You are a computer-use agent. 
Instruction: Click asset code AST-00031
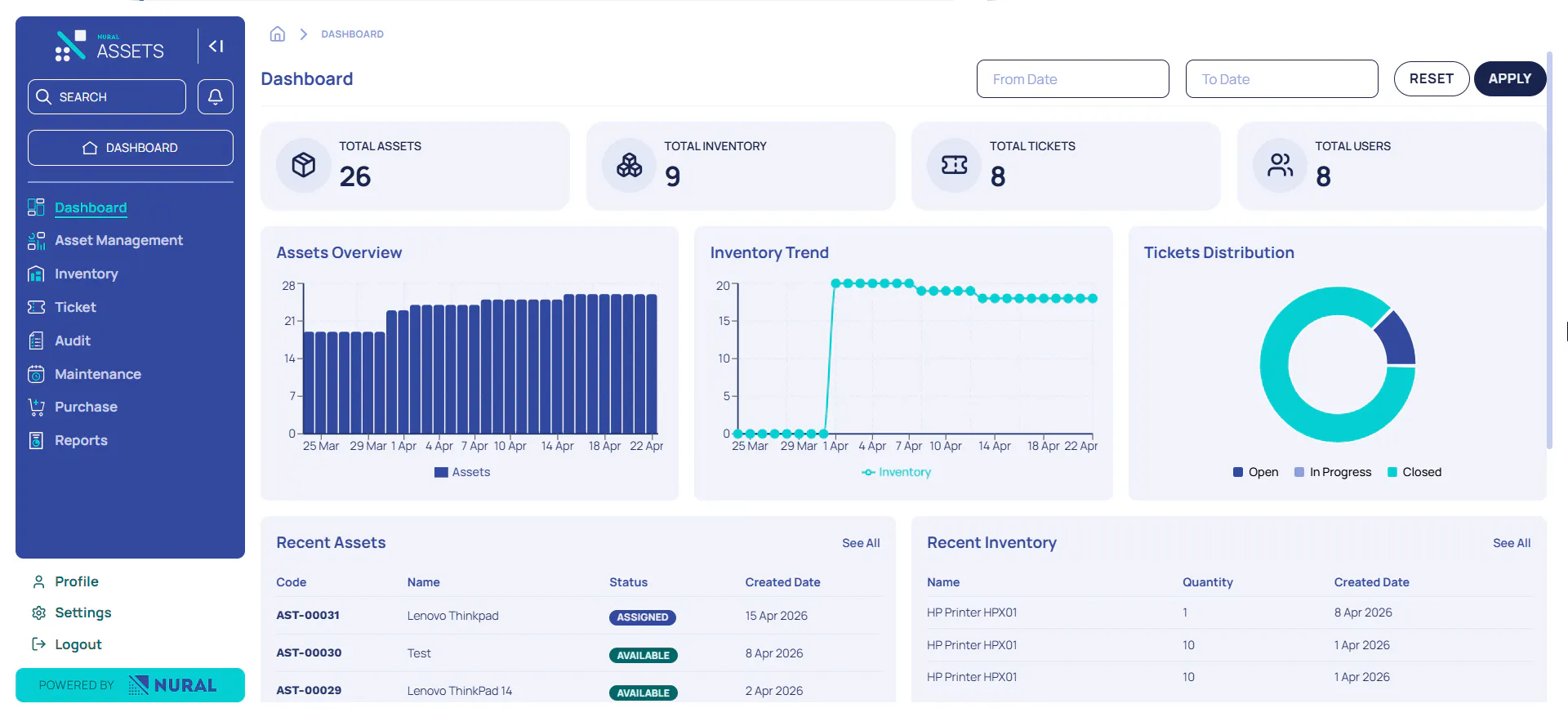click(308, 615)
